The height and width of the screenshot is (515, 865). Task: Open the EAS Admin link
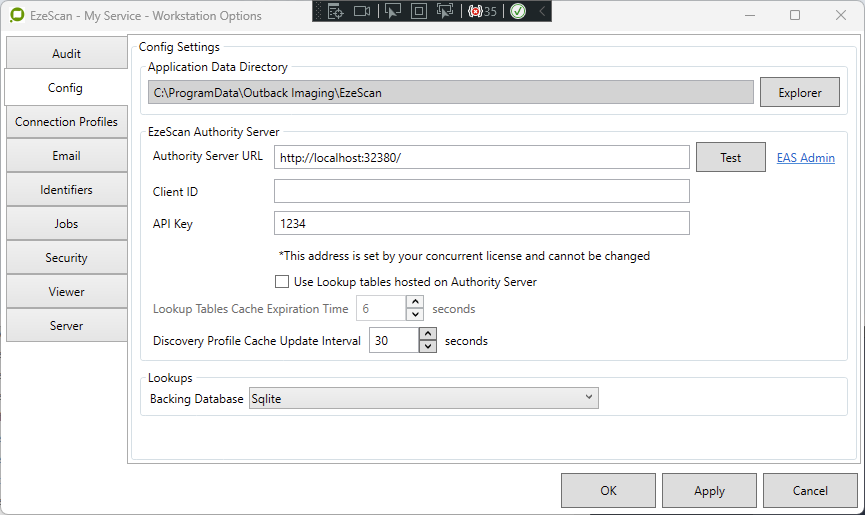[x=805, y=158]
